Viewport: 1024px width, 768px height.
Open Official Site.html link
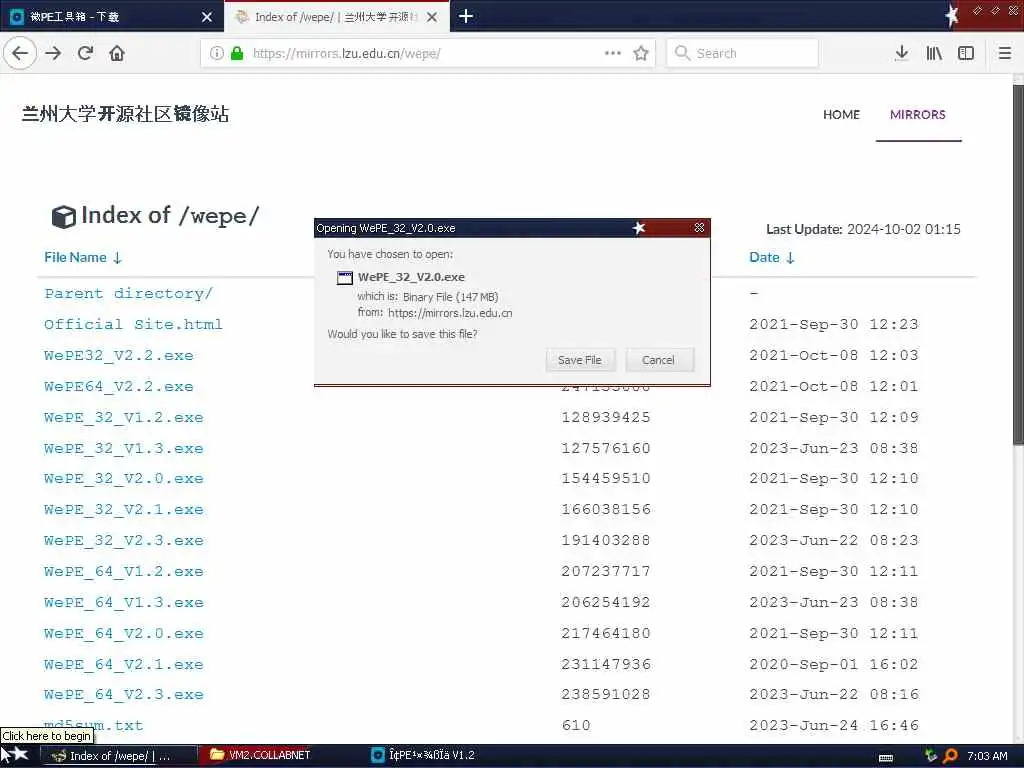pos(133,324)
